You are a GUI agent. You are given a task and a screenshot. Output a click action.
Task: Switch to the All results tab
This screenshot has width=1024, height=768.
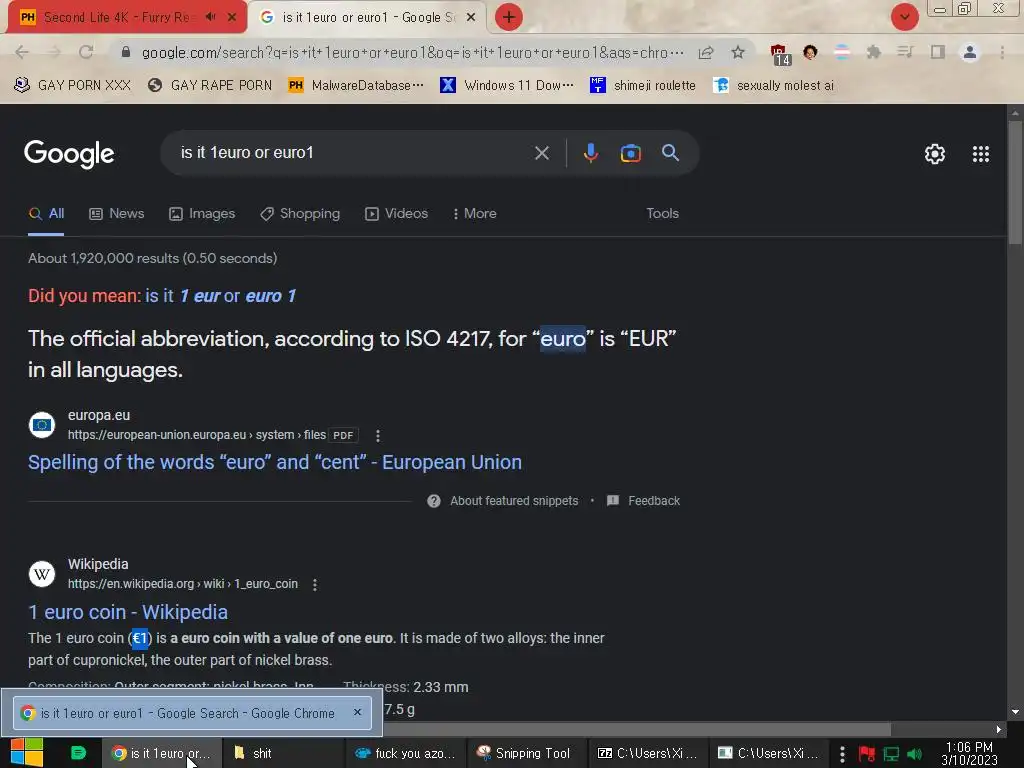tap(46, 214)
